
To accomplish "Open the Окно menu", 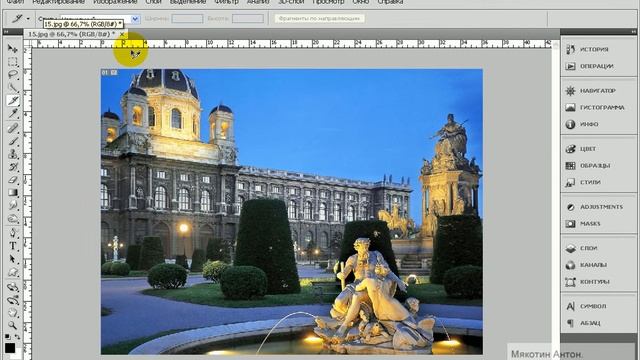I will 360,2.
